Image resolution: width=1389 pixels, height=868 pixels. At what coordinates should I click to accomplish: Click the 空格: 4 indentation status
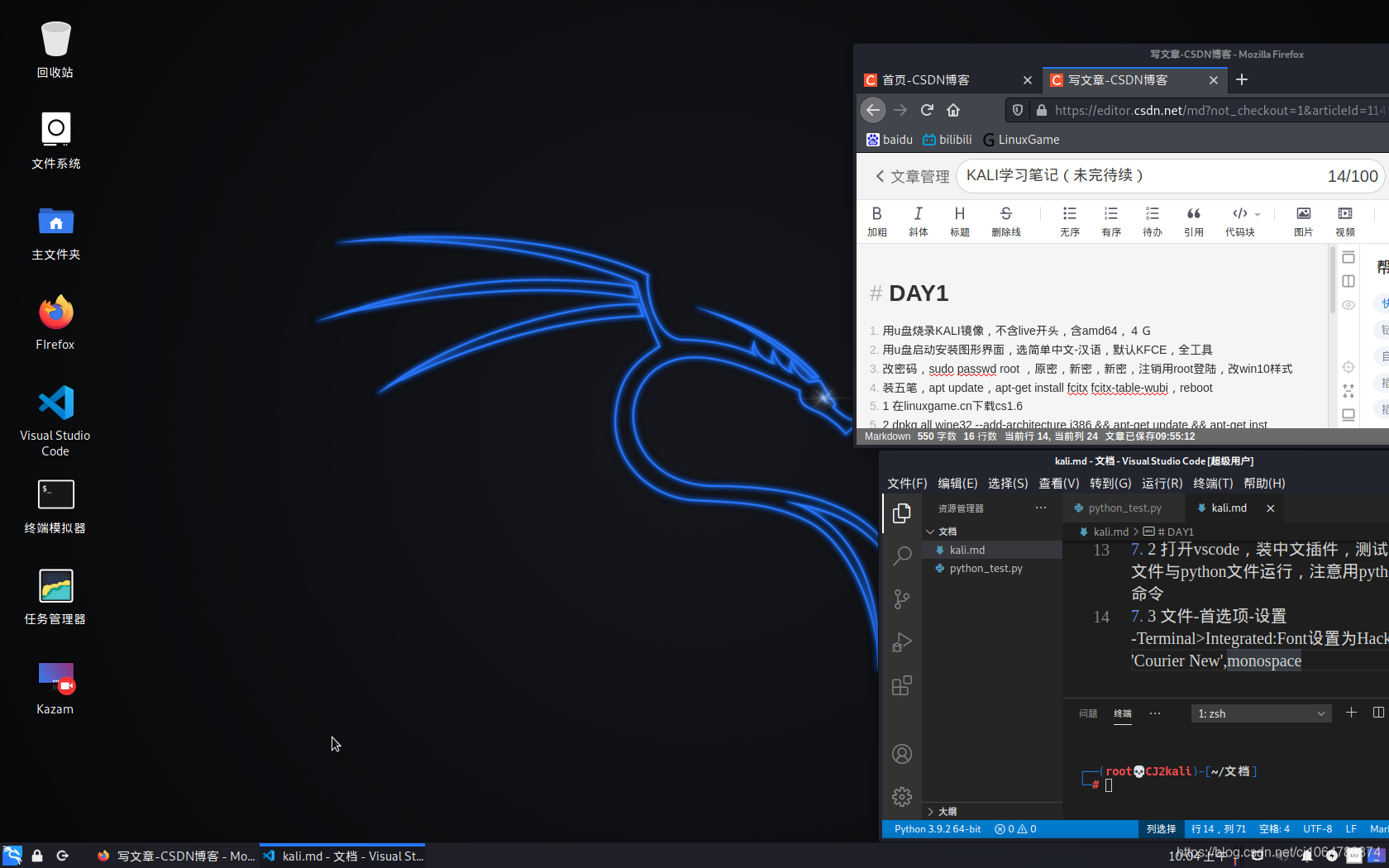[x=1274, y=829]
